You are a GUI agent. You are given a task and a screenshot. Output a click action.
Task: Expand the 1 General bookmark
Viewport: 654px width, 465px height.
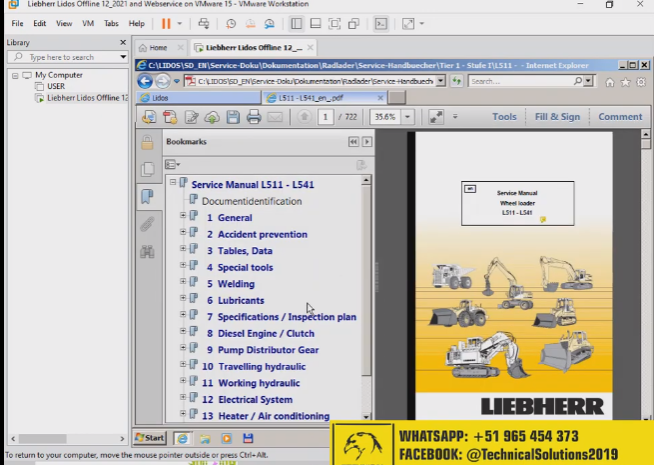(183, 217)
